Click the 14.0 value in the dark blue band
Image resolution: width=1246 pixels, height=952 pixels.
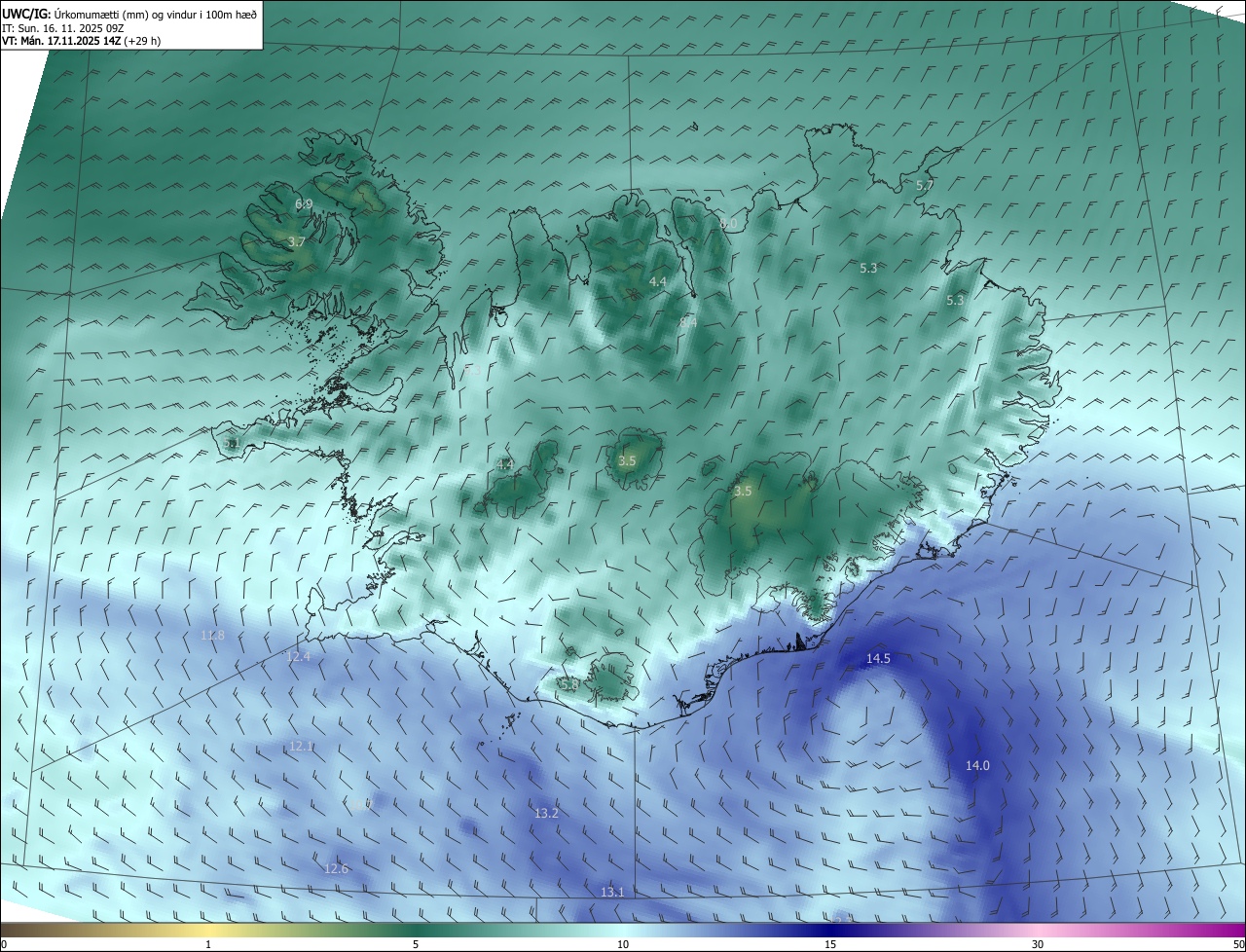[x=977, y=766]
